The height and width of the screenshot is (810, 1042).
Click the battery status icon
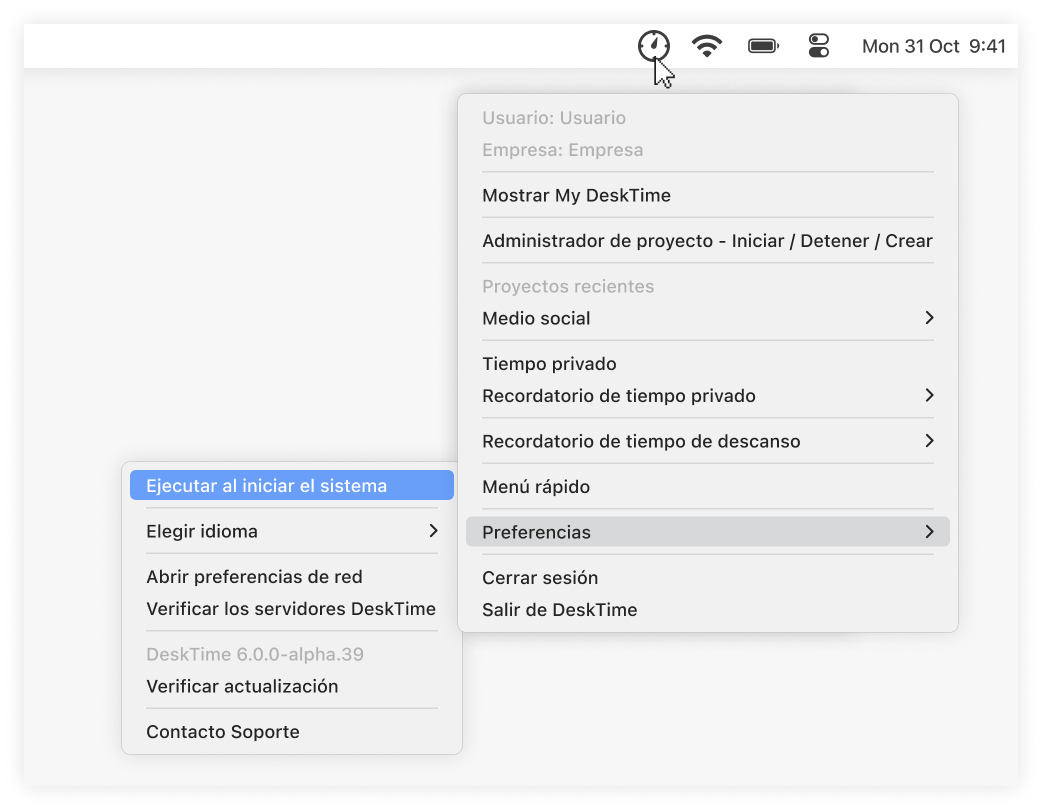pos(764,46)
